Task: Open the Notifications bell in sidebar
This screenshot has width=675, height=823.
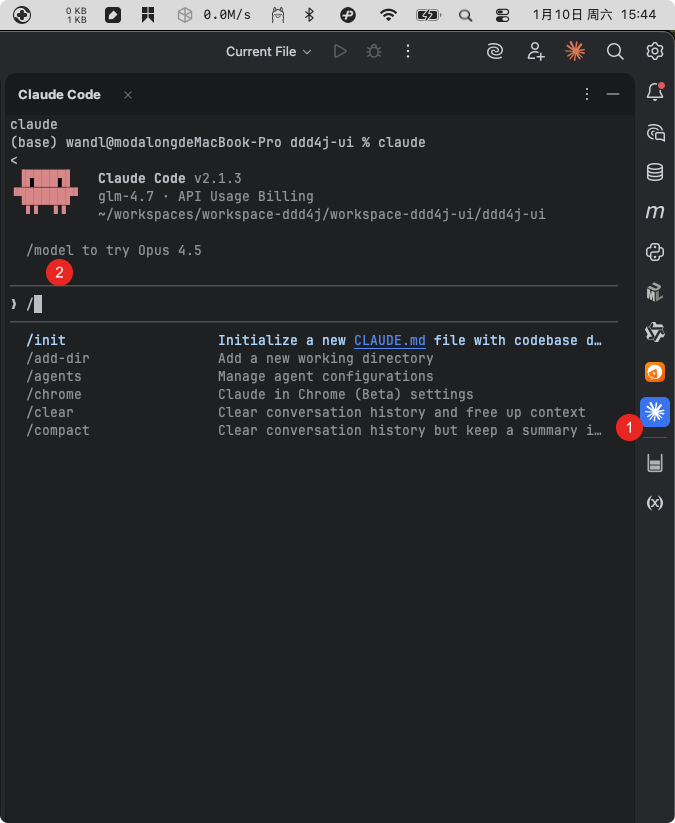Action: (655, 92)
